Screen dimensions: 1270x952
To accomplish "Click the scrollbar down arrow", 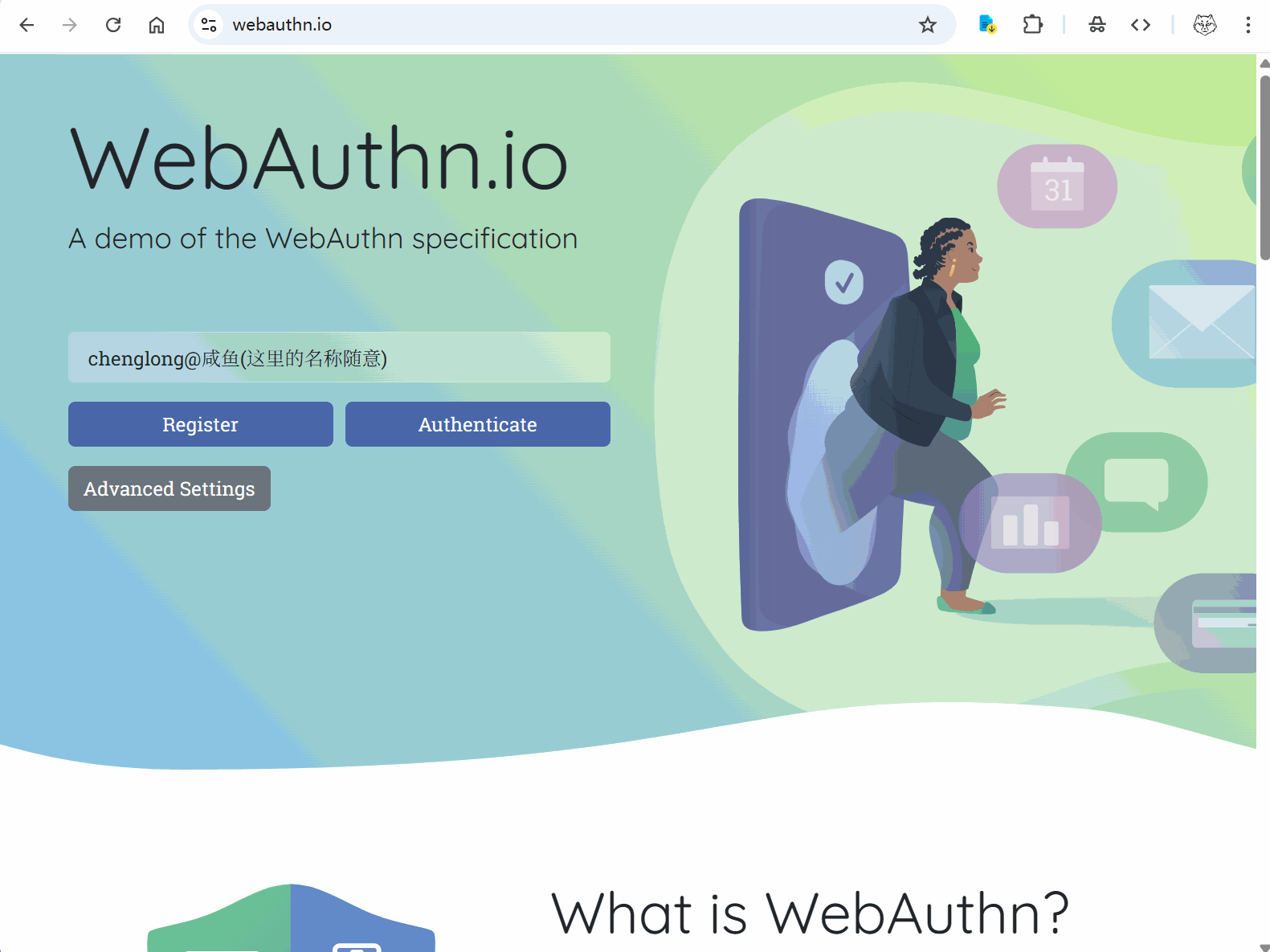I will tap(1264, 947).
